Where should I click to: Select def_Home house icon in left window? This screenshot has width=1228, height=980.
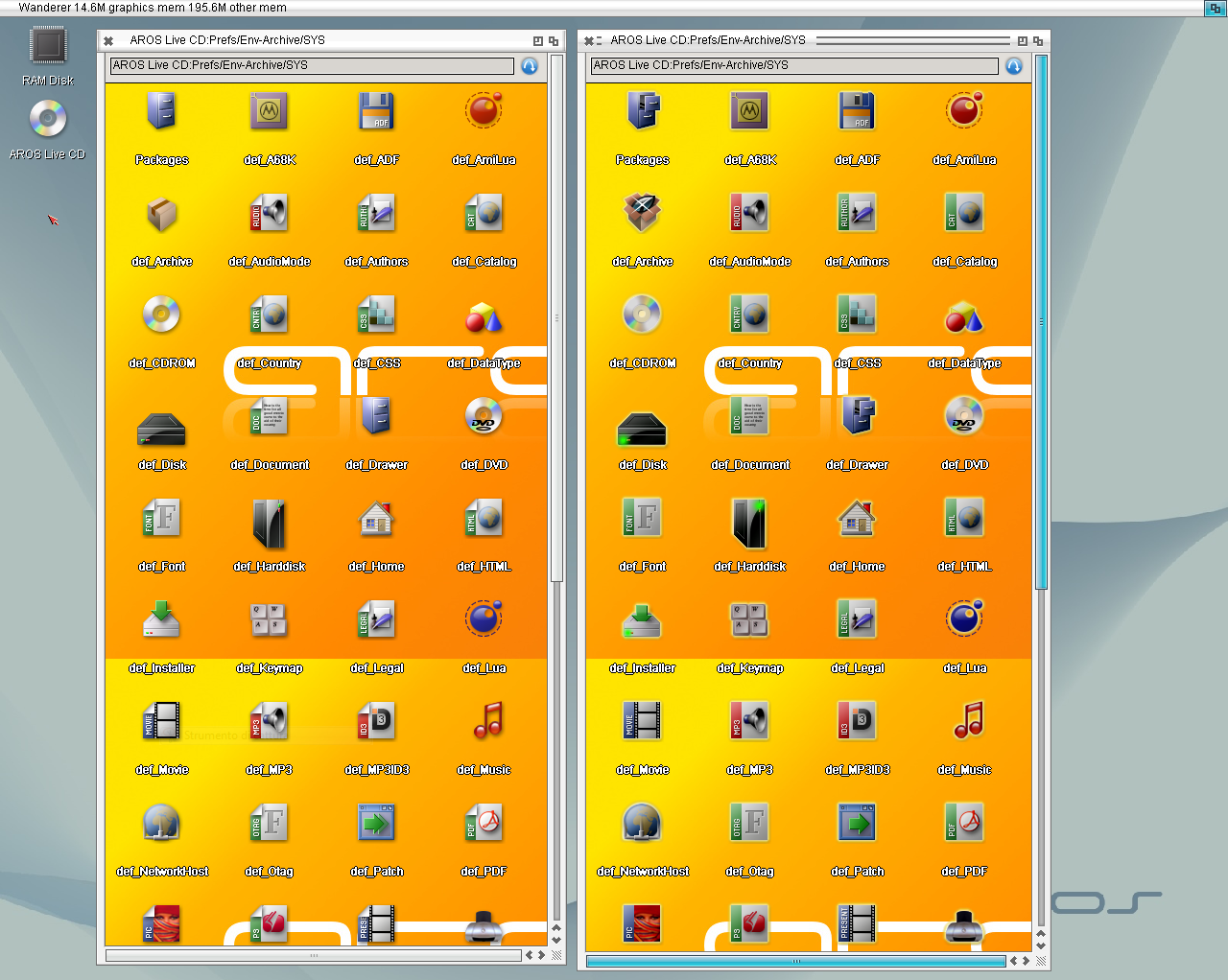(x=376, y=518)
